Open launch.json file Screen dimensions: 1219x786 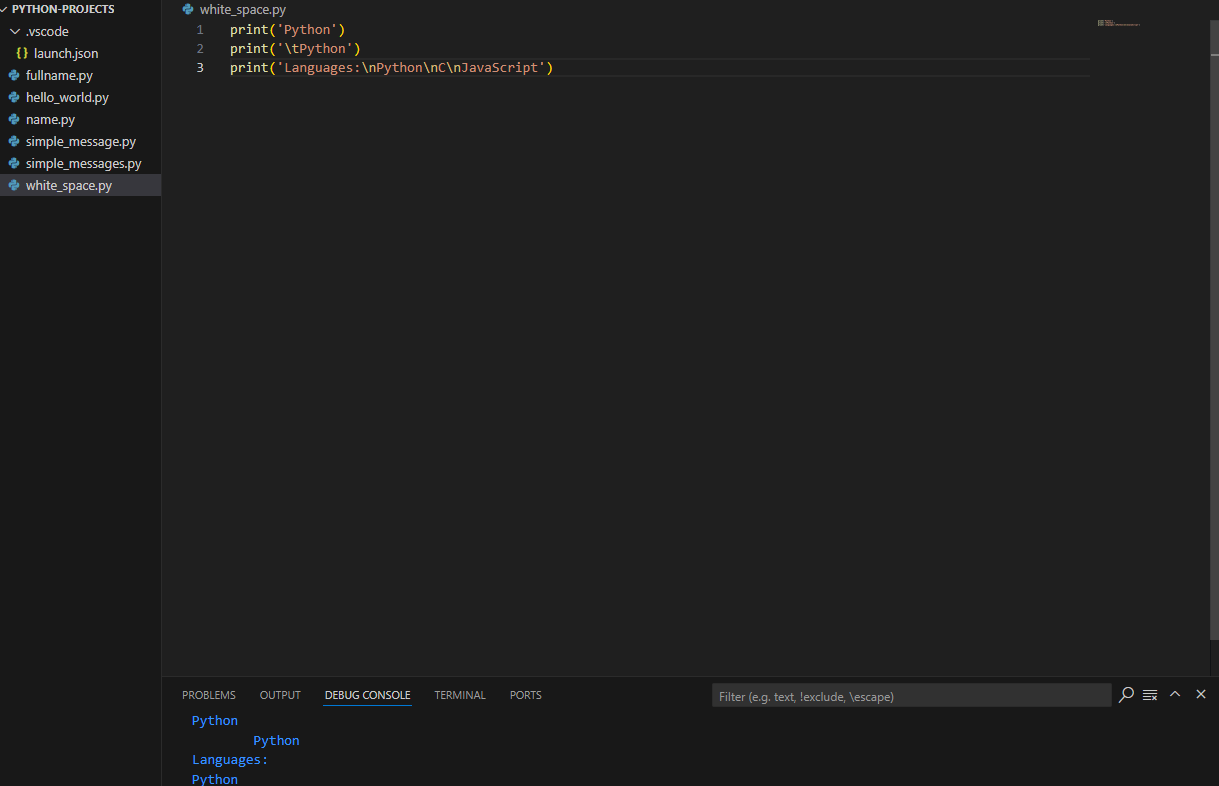pos(66,53)
